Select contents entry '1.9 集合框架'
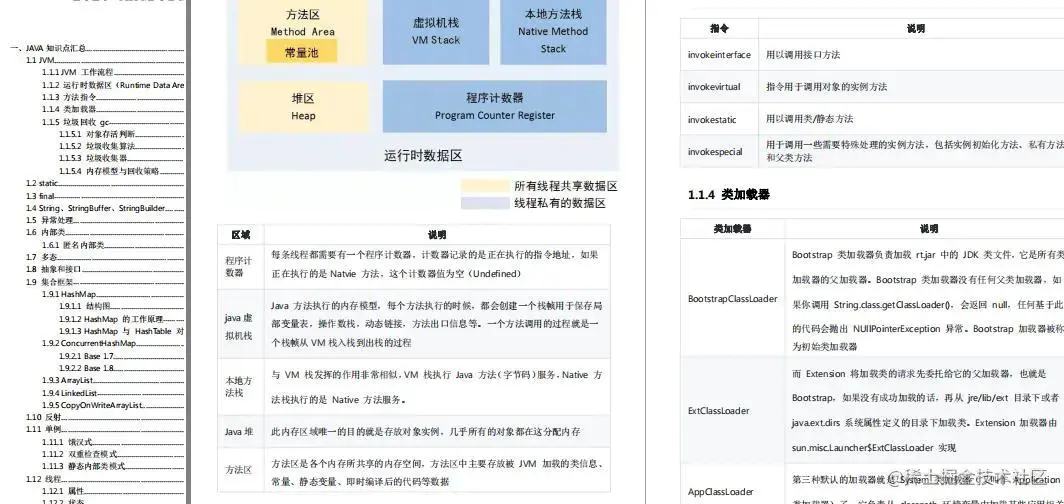Image resolution: width=1064 pixels, height=504 pixels. (105, 282)
